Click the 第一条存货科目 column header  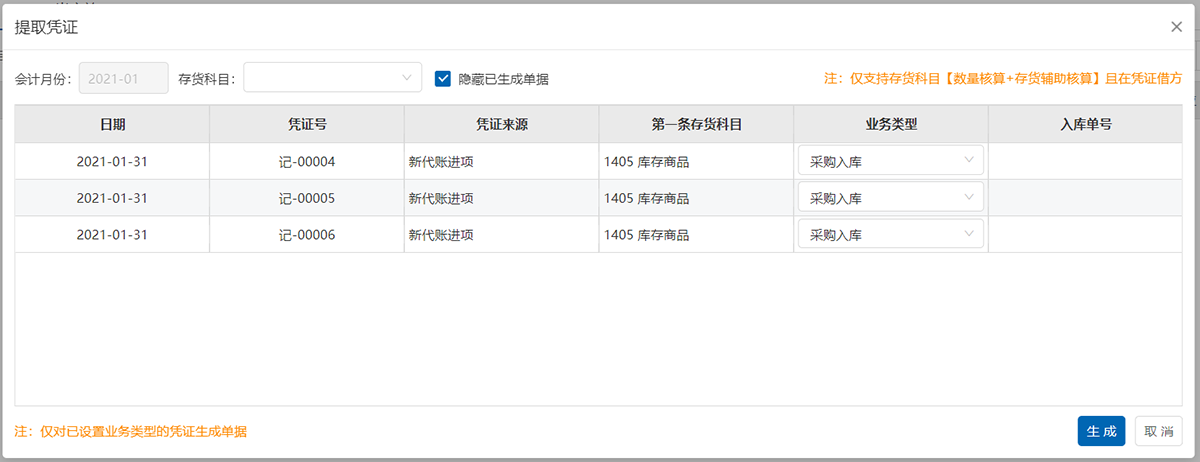coord(696,125)
